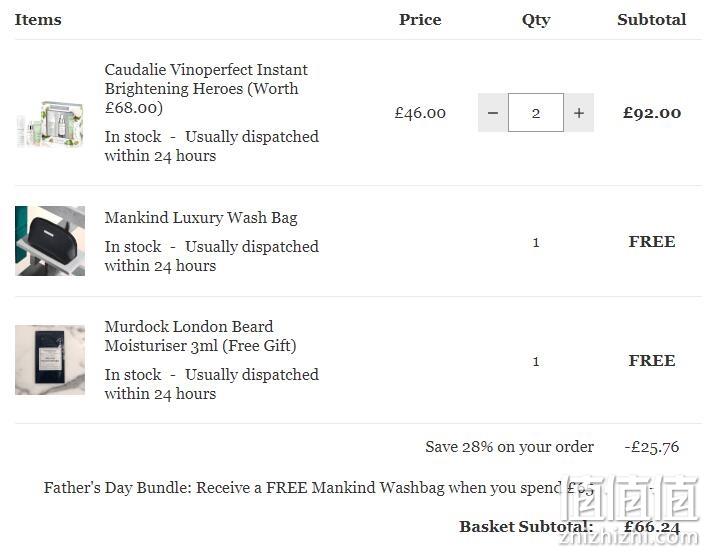Image resolution: width=708 pixels, height=554 pixels.
Task: Click the Save 28% on your order text
Action: (509, 447)
